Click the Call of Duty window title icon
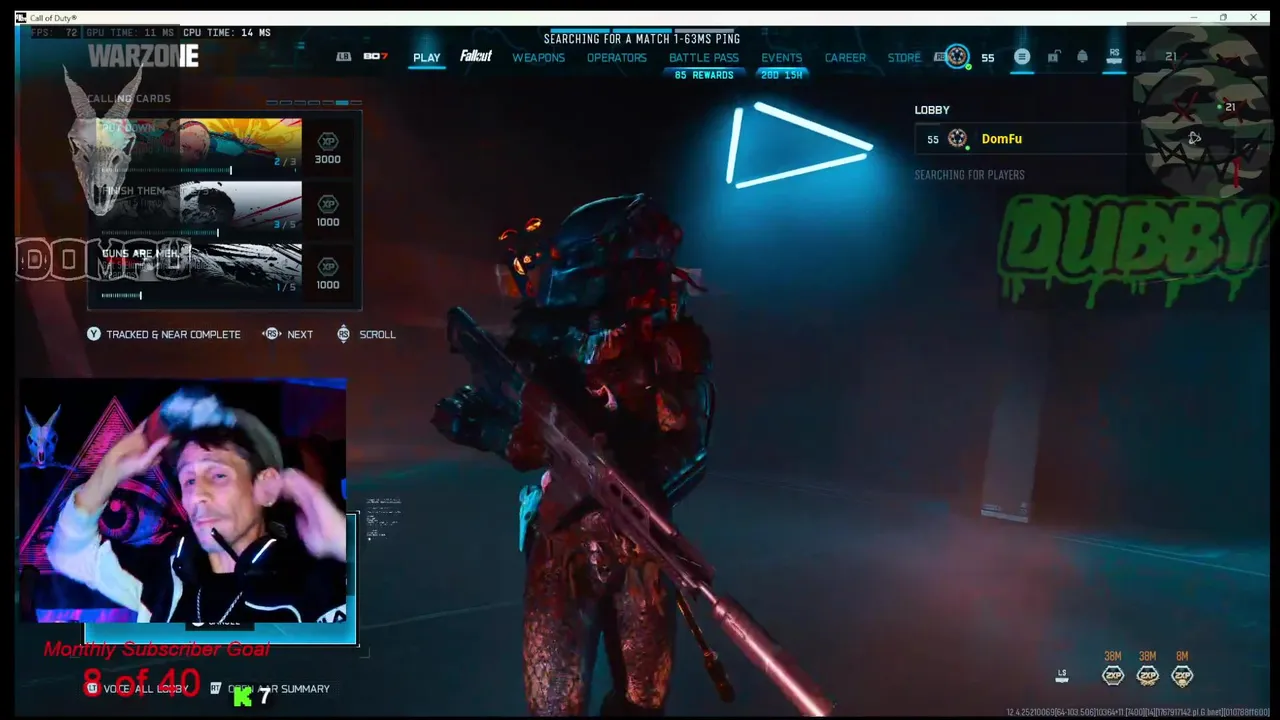This screenshot has height=720, width=1280. tap(22, 18)
